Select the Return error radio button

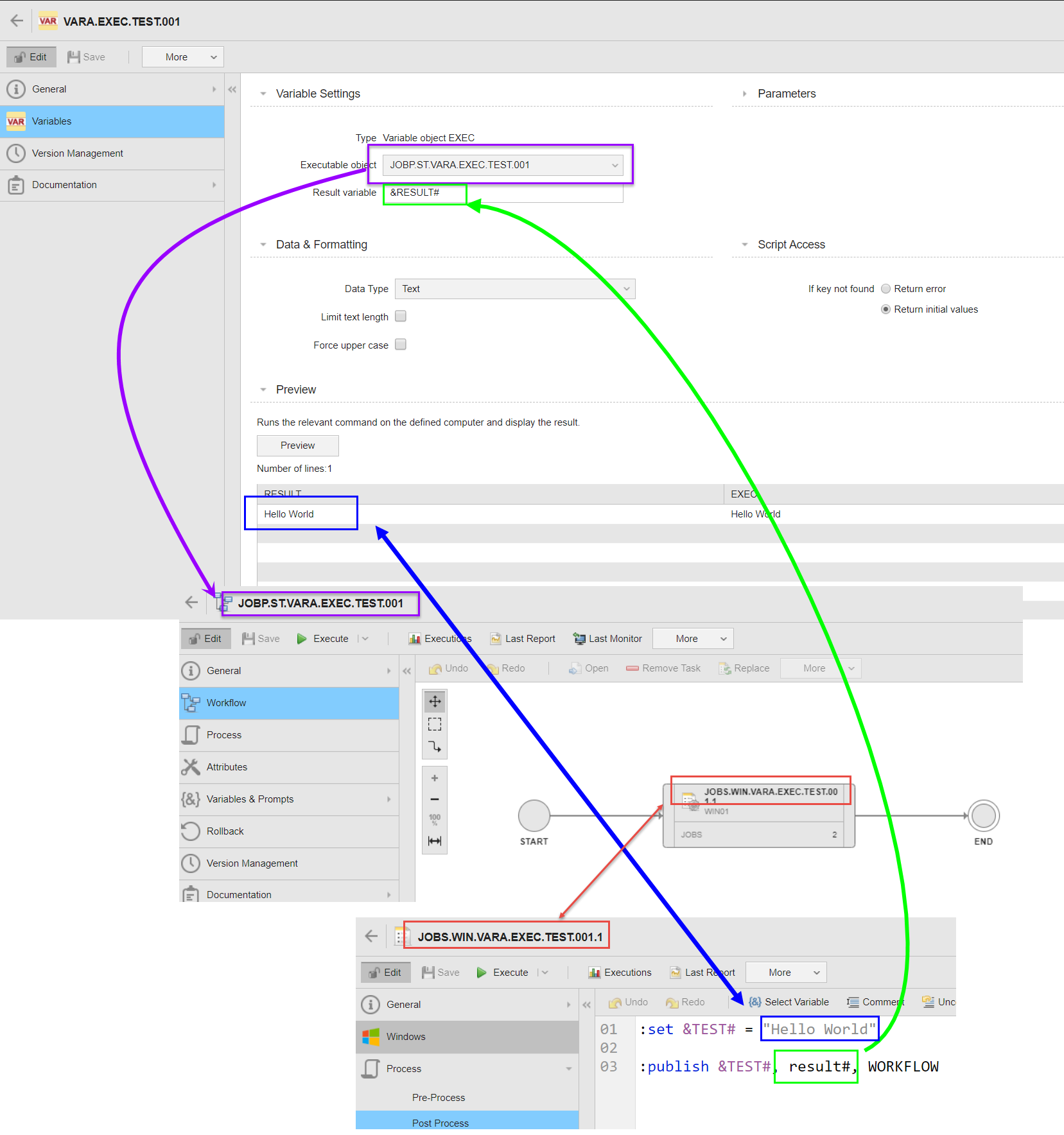point(886,288)
